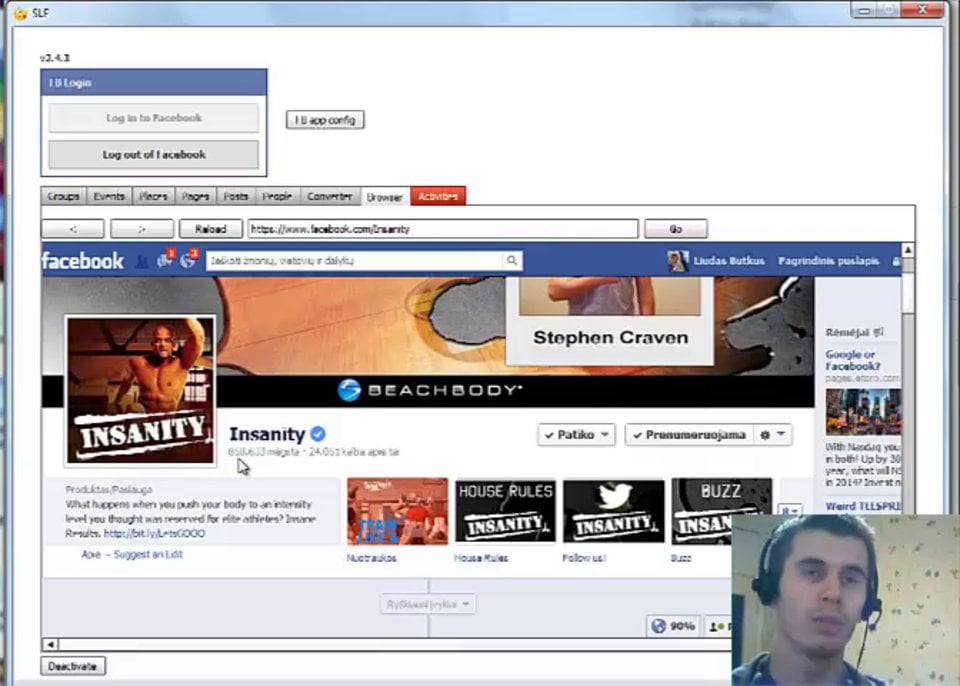Switch to the Pages tab
This screenshot has width=960, height=686.
coord(195,197)
